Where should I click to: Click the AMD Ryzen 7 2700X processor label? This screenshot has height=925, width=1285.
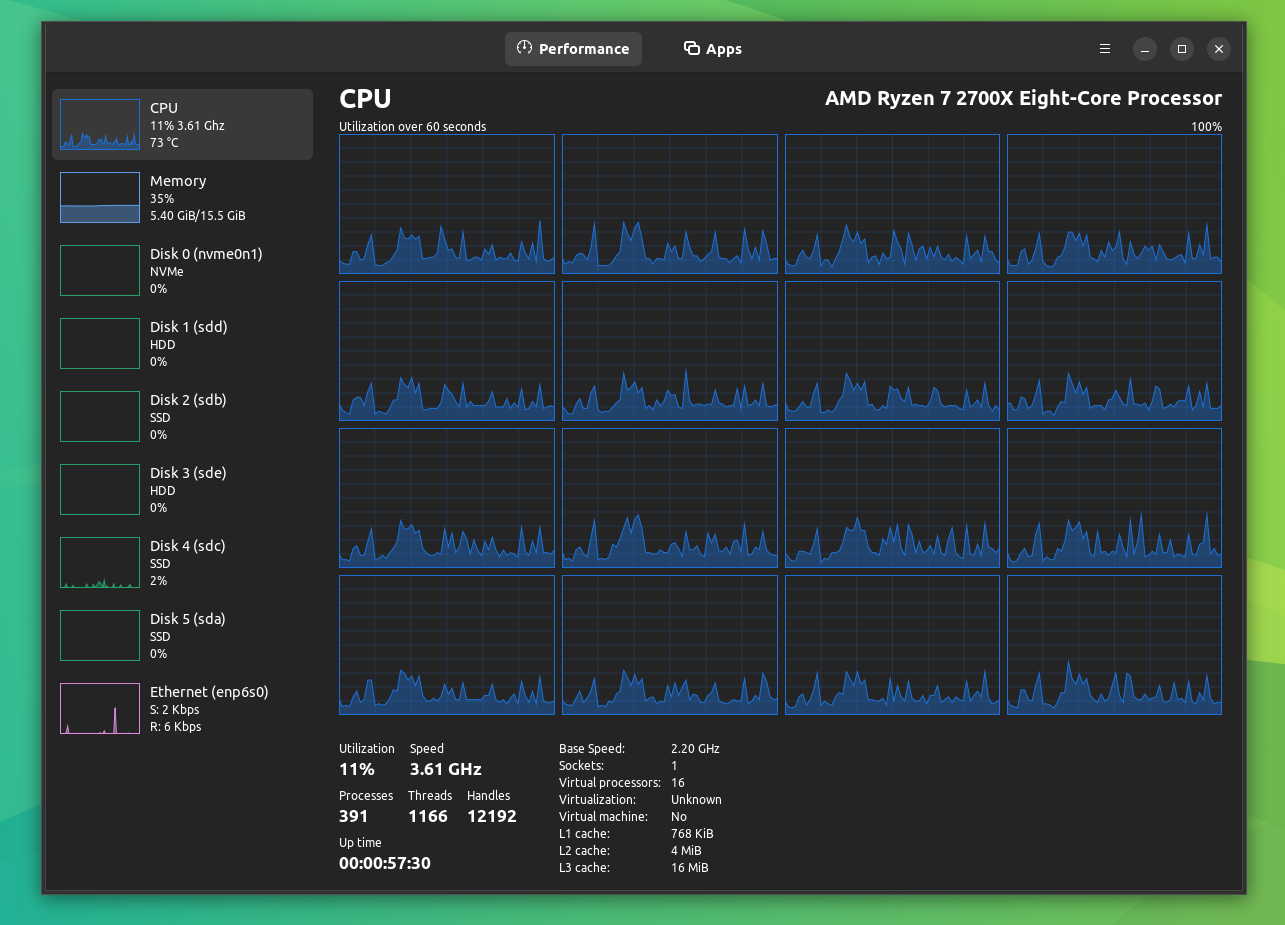[1022, 98]
